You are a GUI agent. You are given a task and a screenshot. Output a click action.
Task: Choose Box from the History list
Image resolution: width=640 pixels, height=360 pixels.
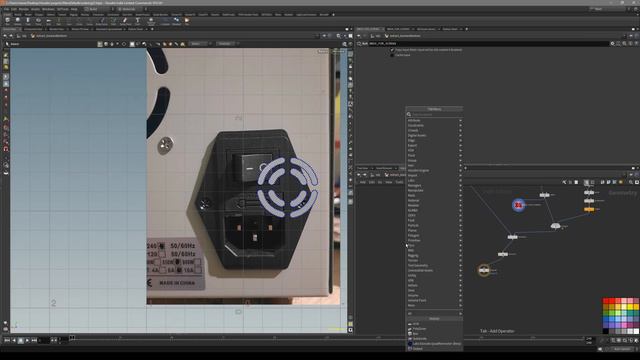(416, 334)
